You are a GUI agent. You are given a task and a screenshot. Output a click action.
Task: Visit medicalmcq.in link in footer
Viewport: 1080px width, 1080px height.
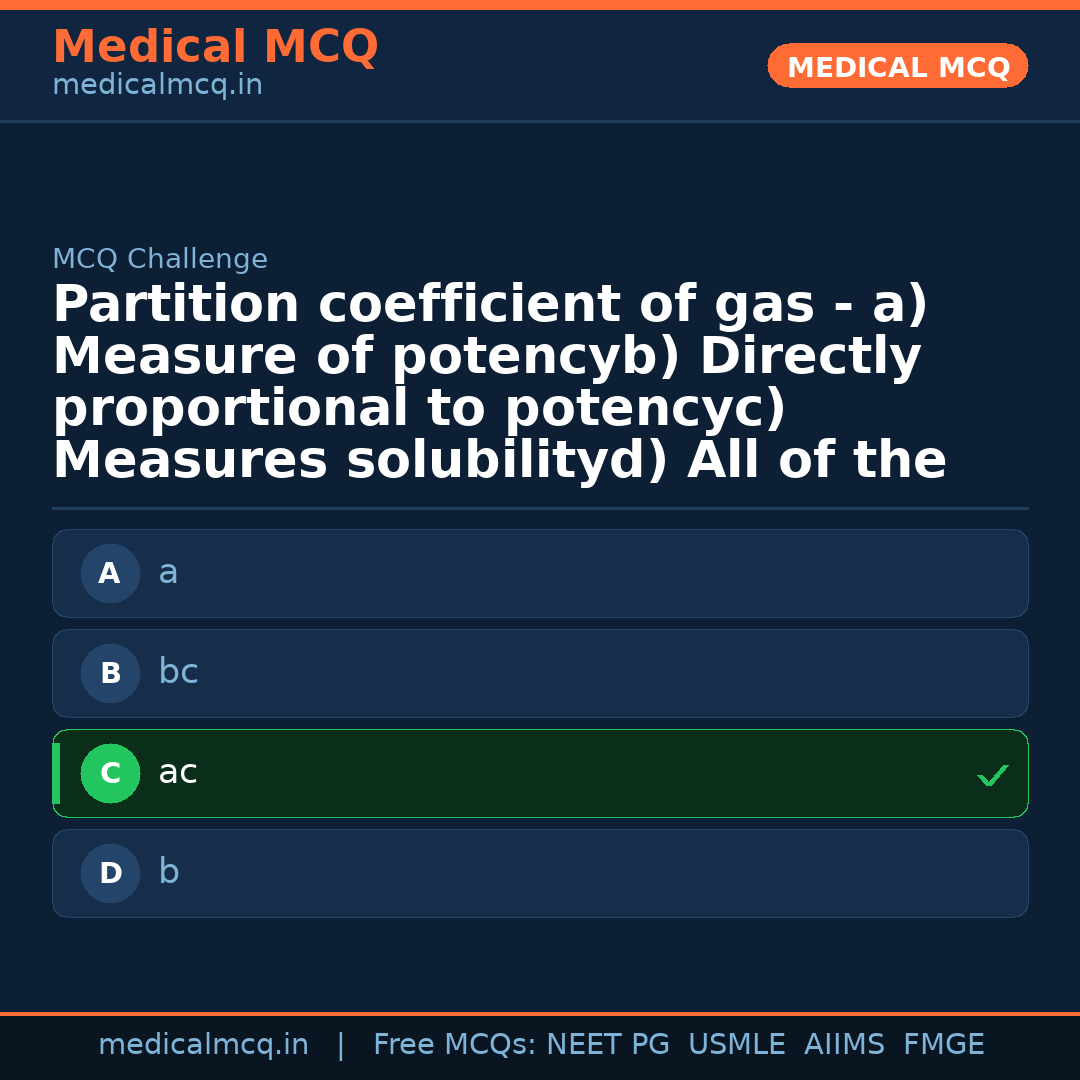tap(203, 1044)
